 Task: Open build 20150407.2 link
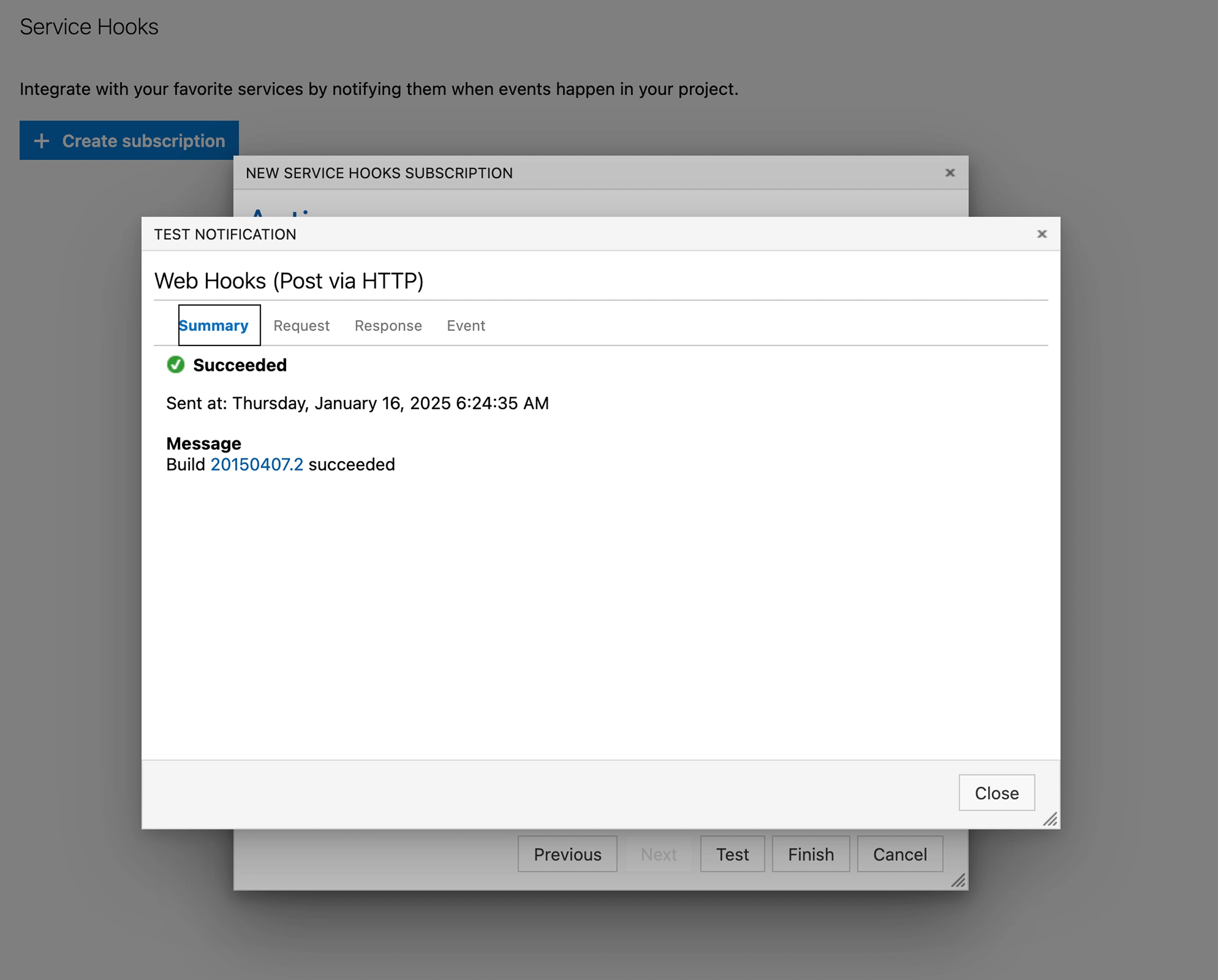pos(257,464)
